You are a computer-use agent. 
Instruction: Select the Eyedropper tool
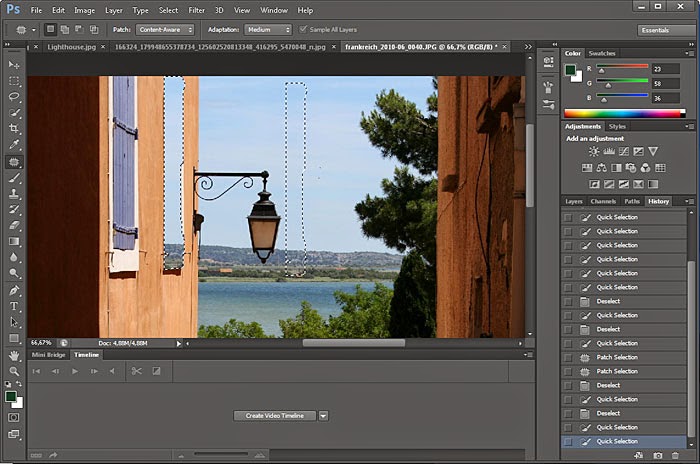click(x=14, y=145)
